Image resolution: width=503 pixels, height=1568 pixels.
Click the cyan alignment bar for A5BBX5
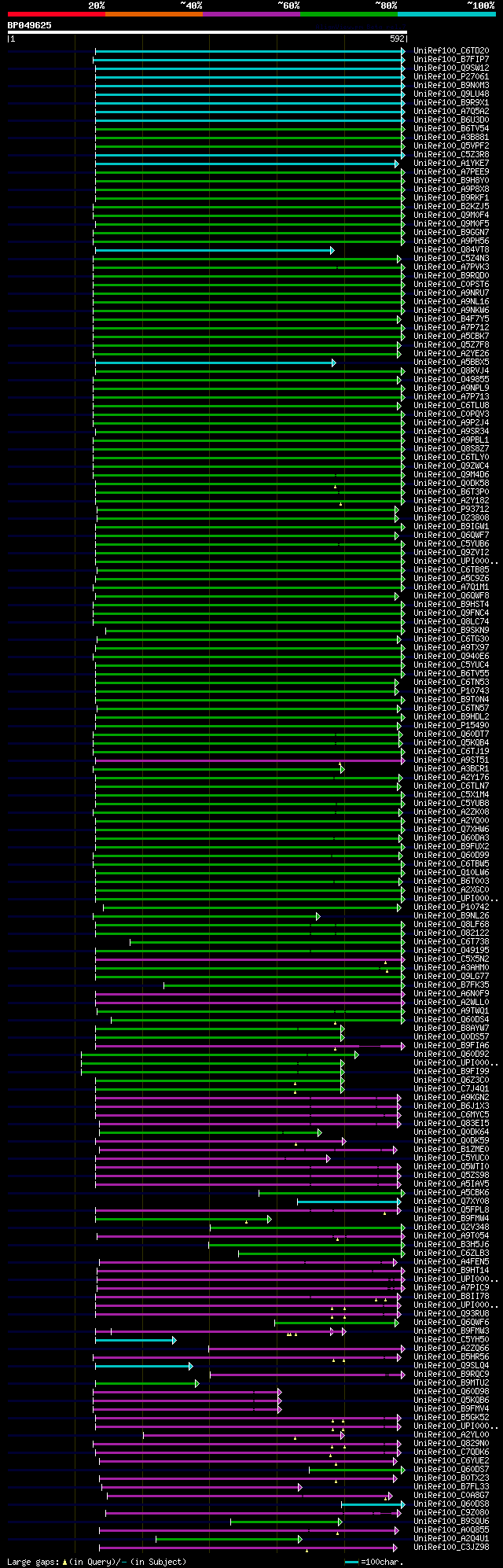pyautogui.click(x=215, y=363)
